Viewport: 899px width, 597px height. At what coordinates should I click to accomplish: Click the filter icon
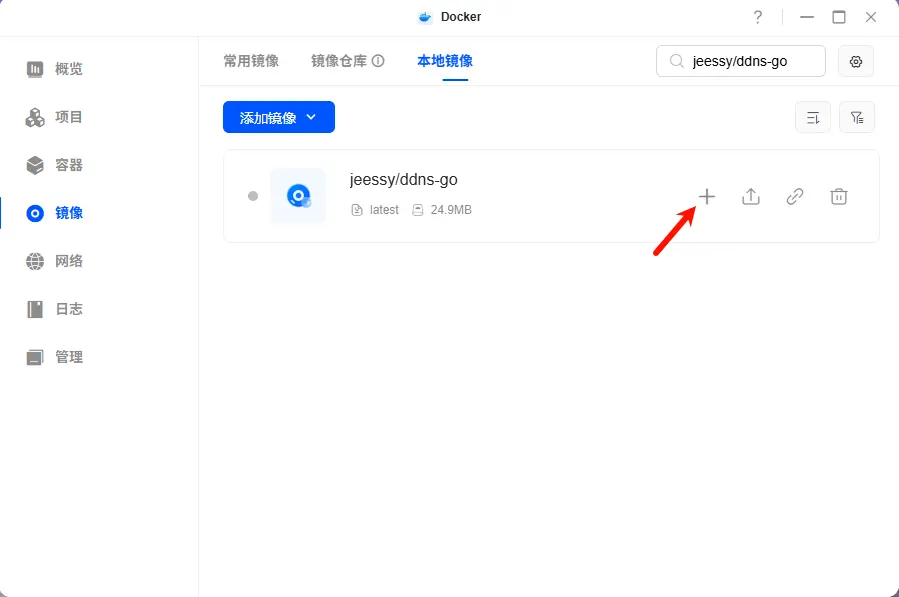point(856,117)
